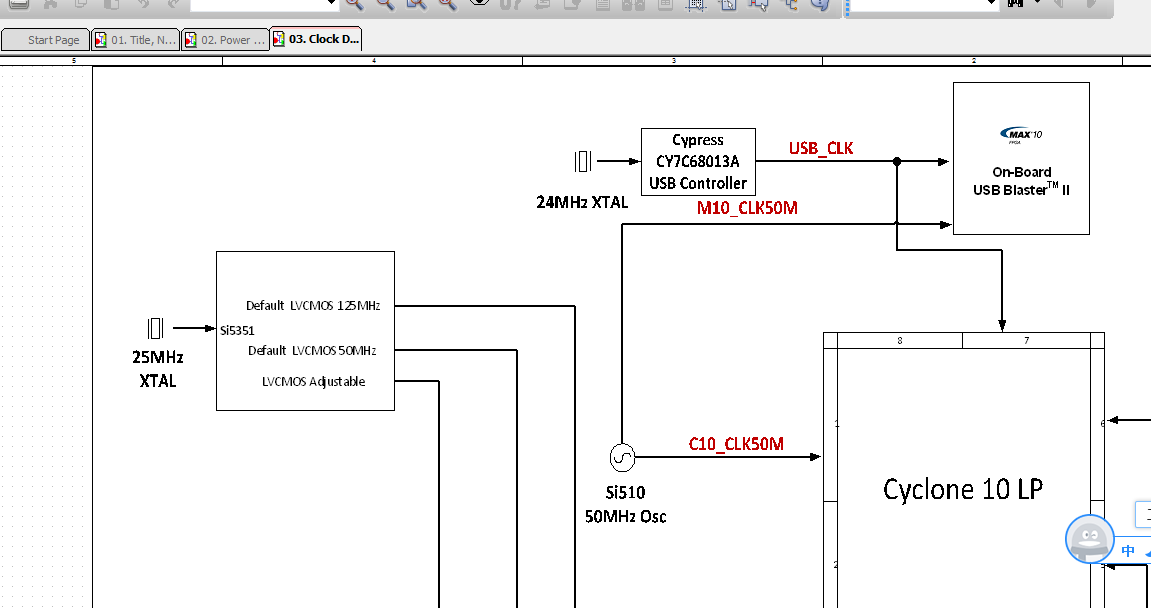Click bank 7 label on Cyclone block

coord(1026,341)
